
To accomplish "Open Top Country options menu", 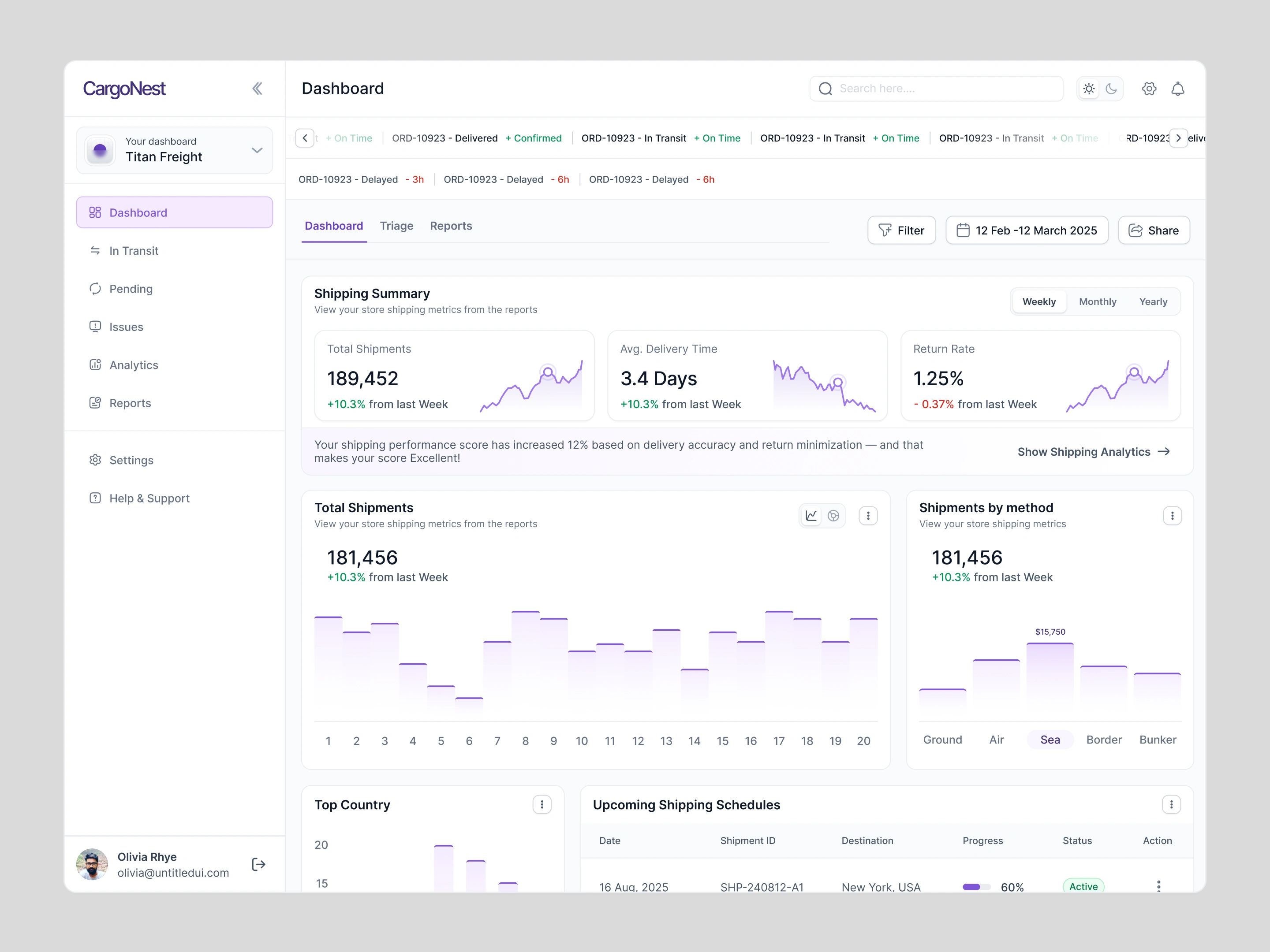I will coord(542,804).
